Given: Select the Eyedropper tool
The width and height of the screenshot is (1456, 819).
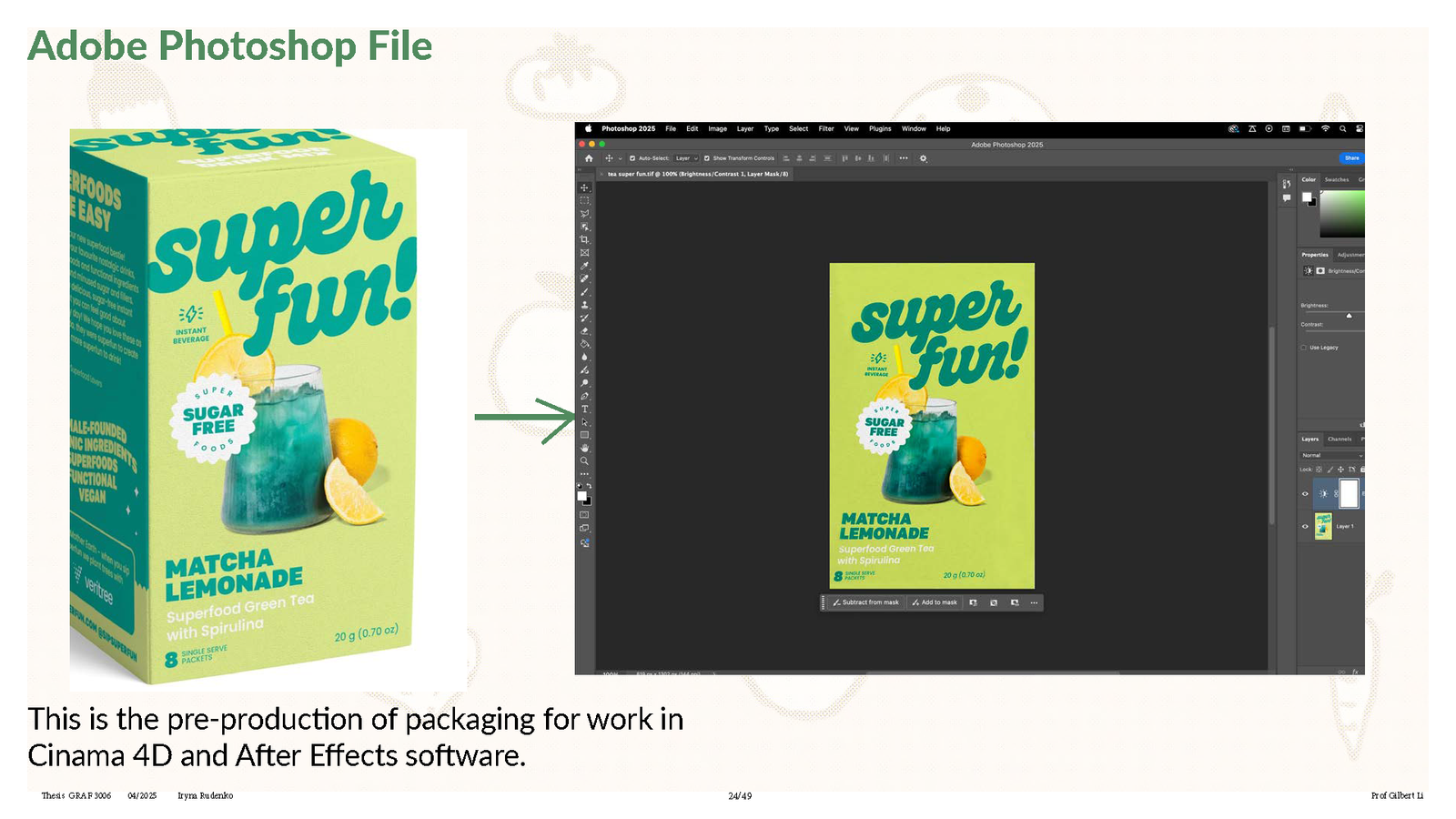Looking at the screenshot, I should (584, 266).
